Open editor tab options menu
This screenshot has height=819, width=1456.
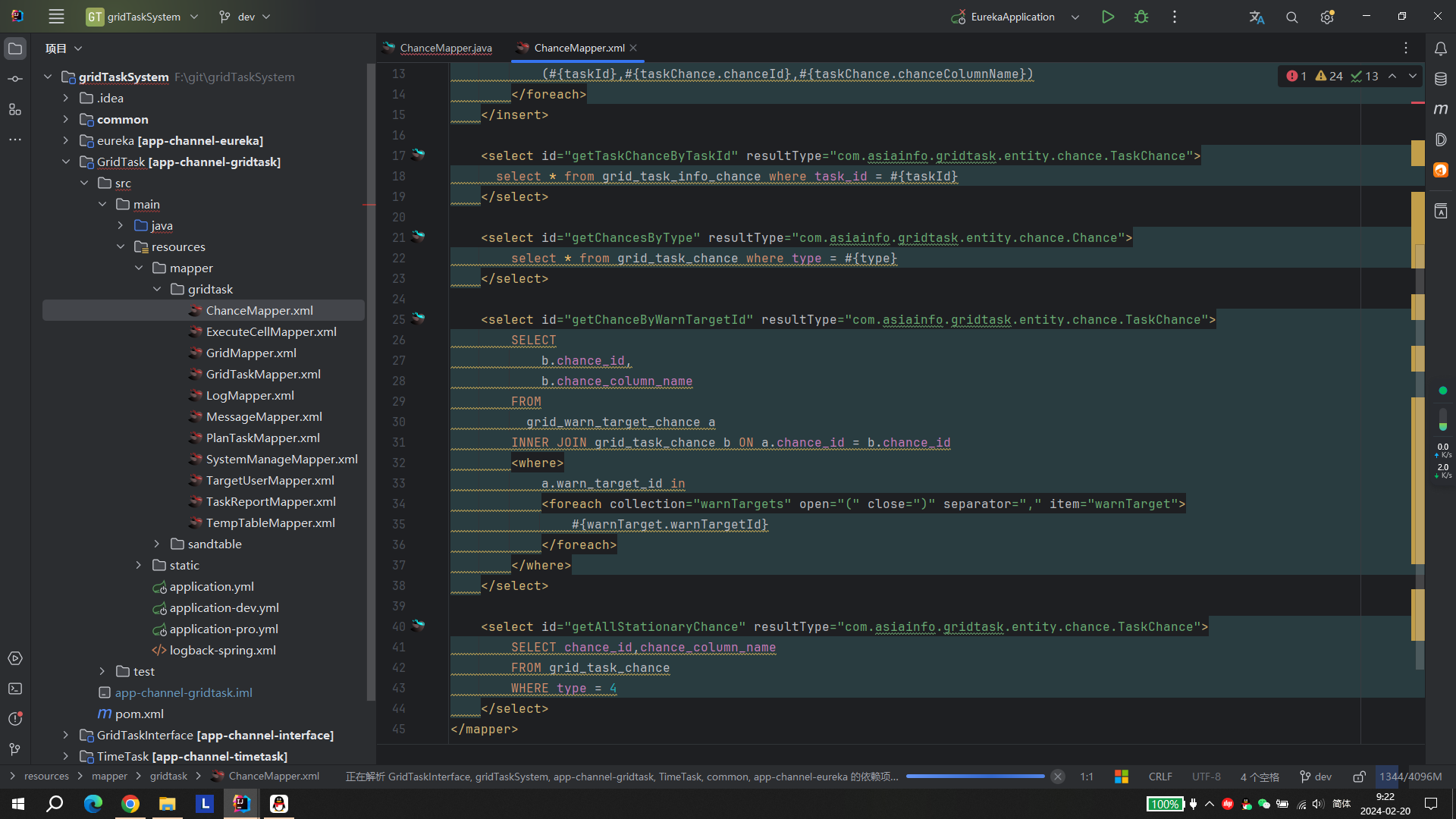click(x=1406, y=48)
